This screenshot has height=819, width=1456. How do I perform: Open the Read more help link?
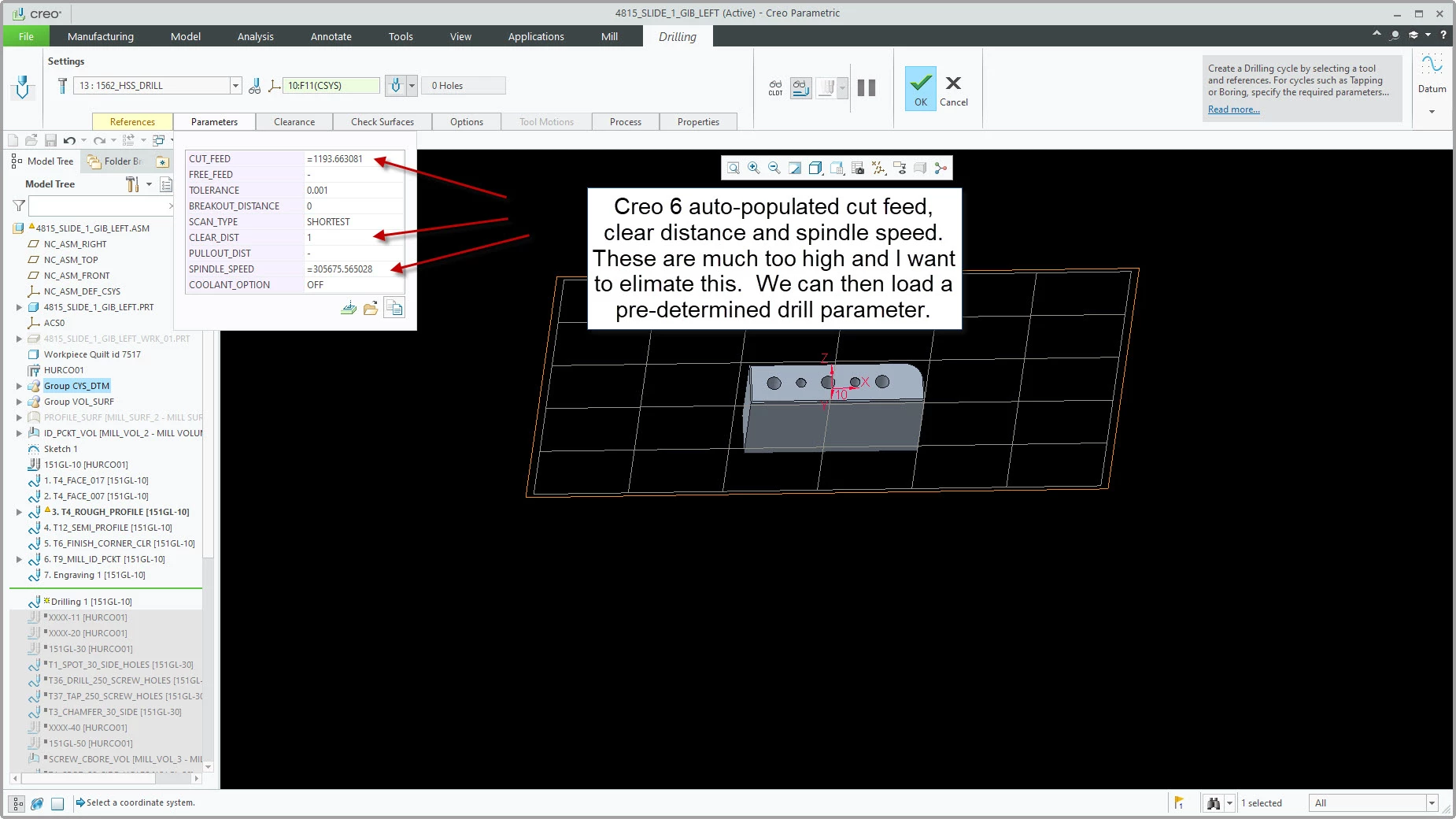coord(1233,109)
